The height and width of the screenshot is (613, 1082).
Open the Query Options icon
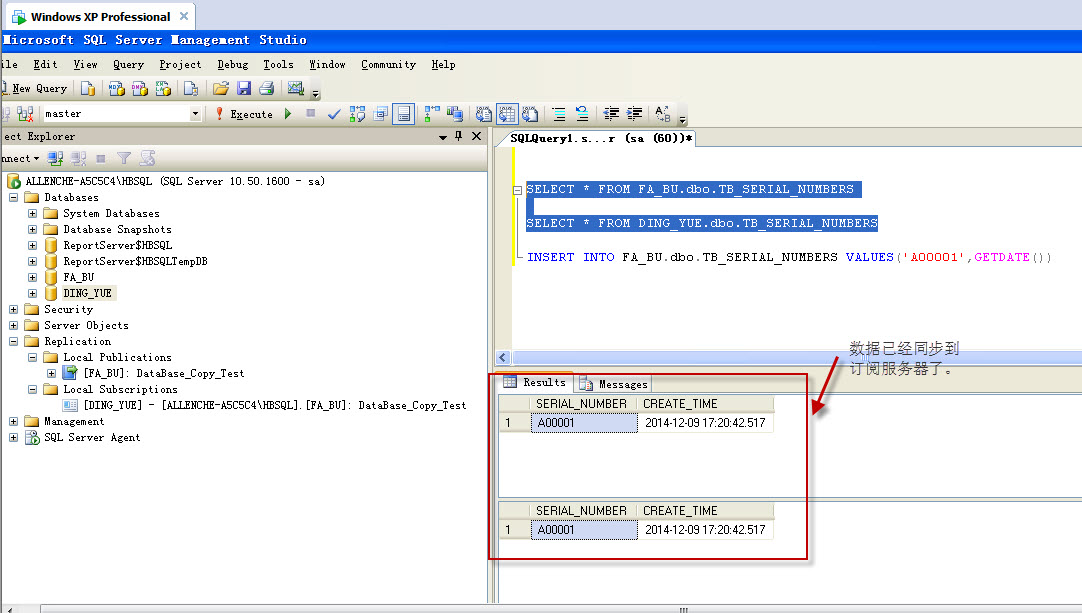[x=380, y=114]
